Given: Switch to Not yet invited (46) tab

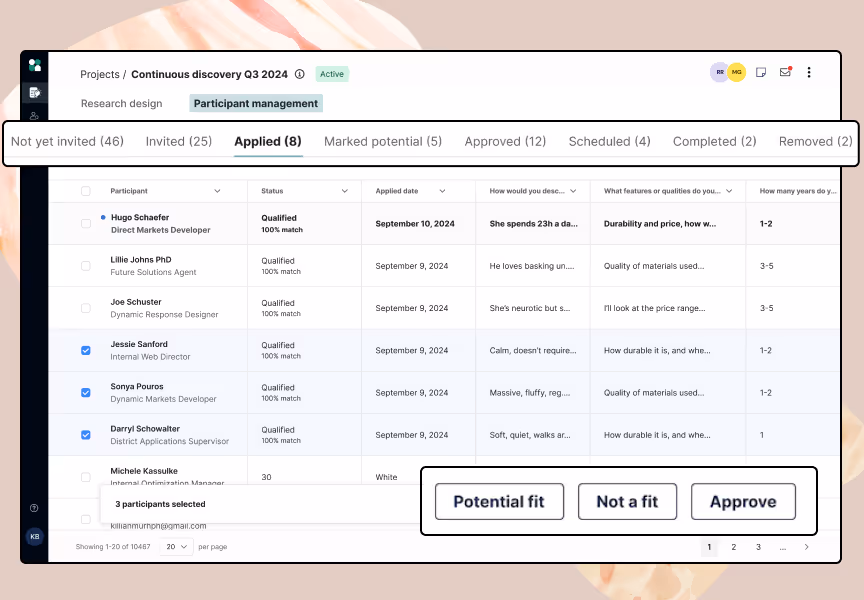Looking at the screenshot, I should (67, 142).
